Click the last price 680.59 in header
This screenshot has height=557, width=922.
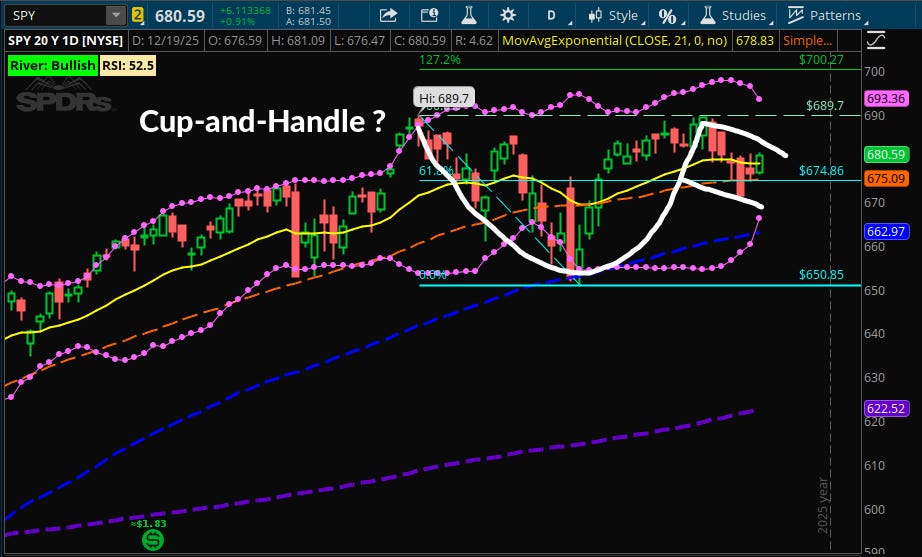click(x=180, y=15)
